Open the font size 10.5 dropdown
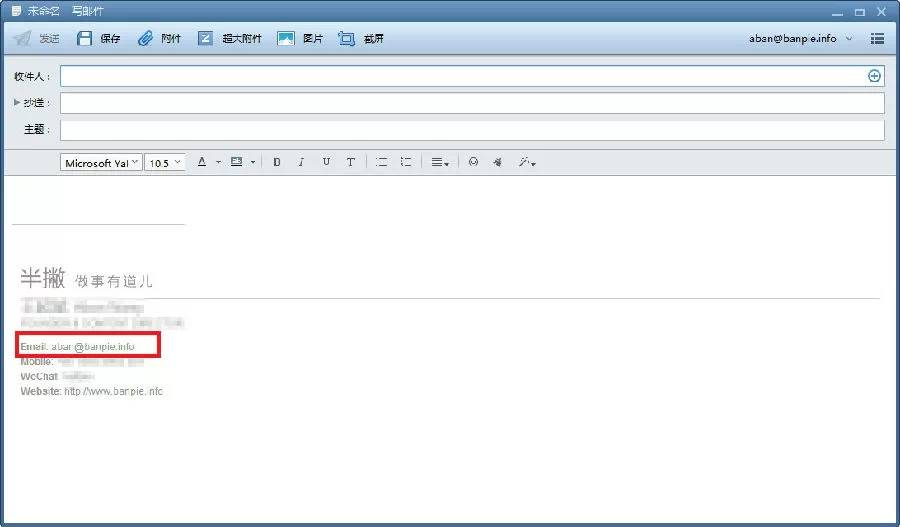 tap(165, 162)
